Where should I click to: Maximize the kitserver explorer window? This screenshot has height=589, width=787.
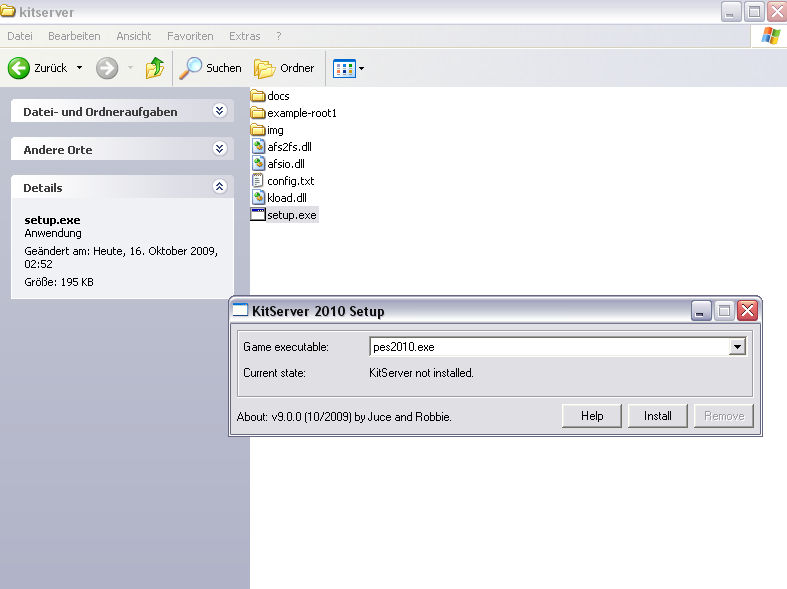[x=753, y=11]
